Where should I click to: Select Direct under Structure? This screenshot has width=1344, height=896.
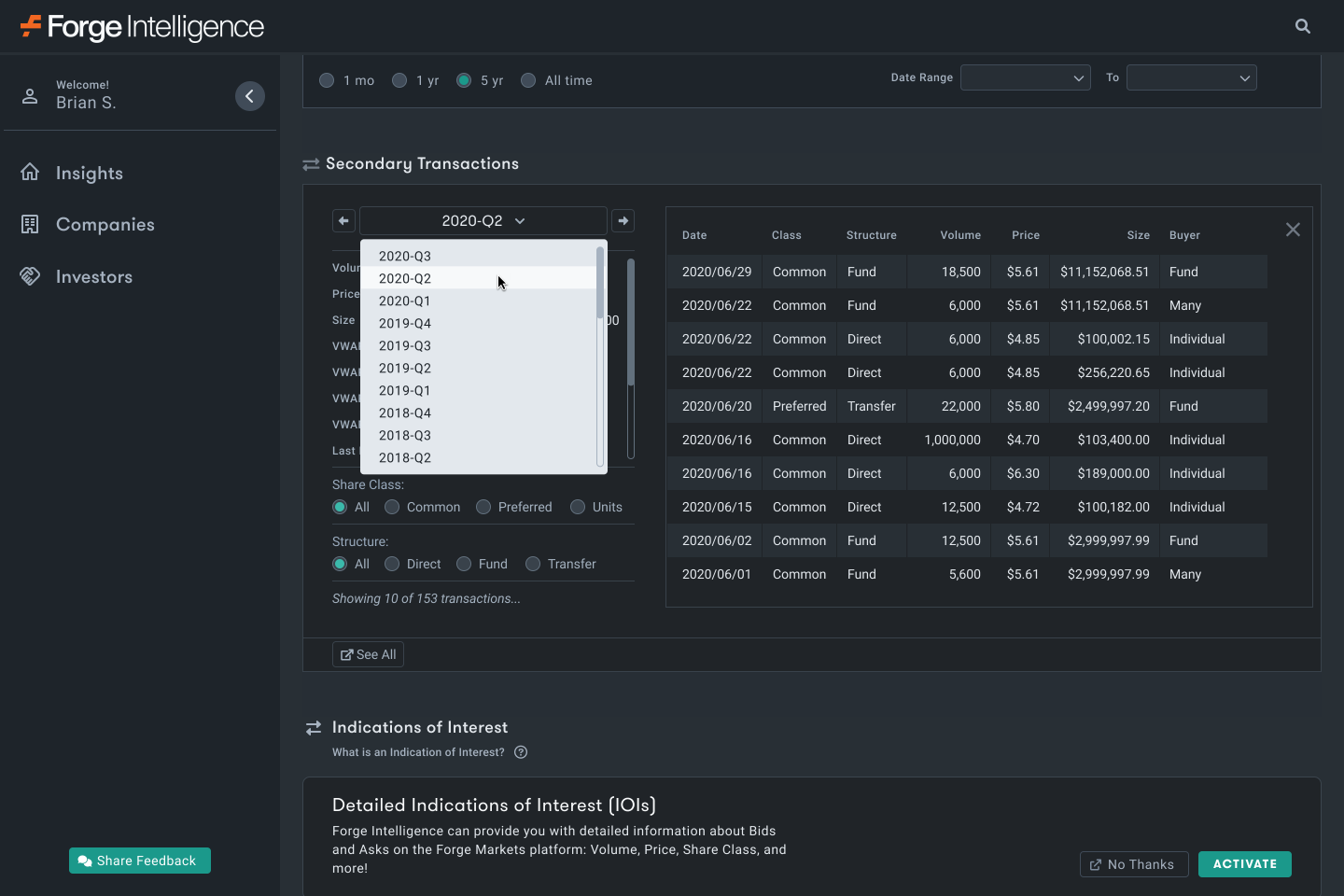[x=391, y=564]
